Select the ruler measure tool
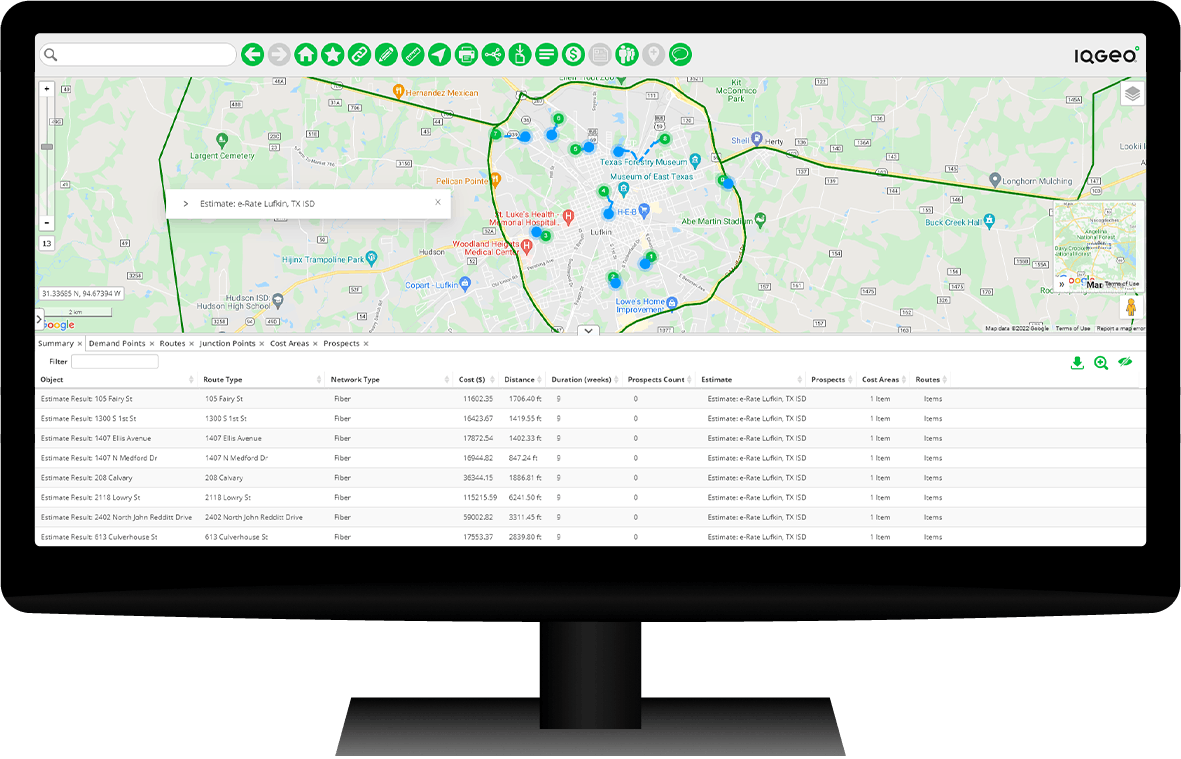The image size is (1181, 759). click(412, 54)
